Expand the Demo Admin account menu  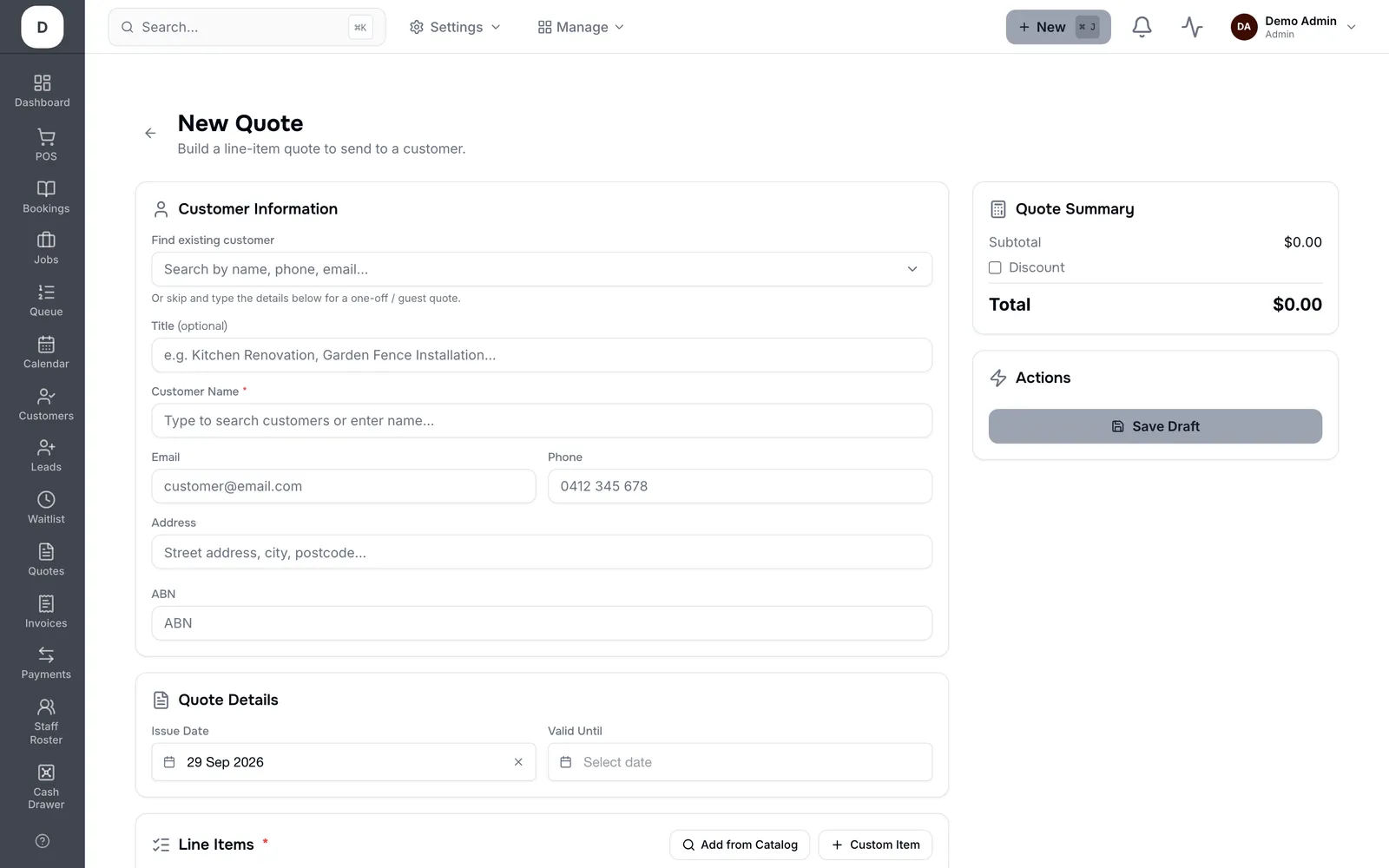point(1293,27)
